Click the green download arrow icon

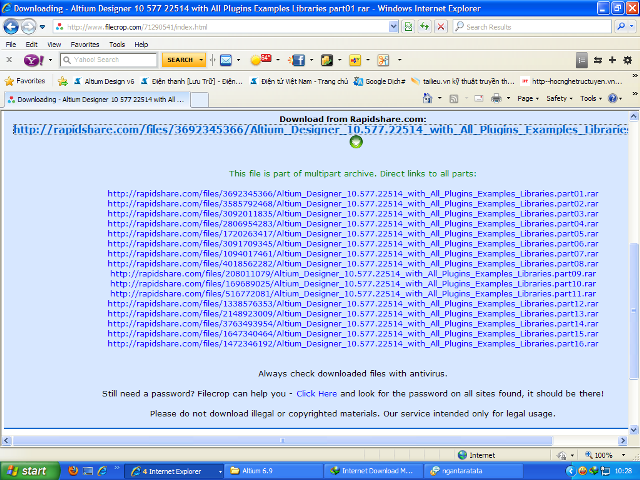click(x=356, y=142)
